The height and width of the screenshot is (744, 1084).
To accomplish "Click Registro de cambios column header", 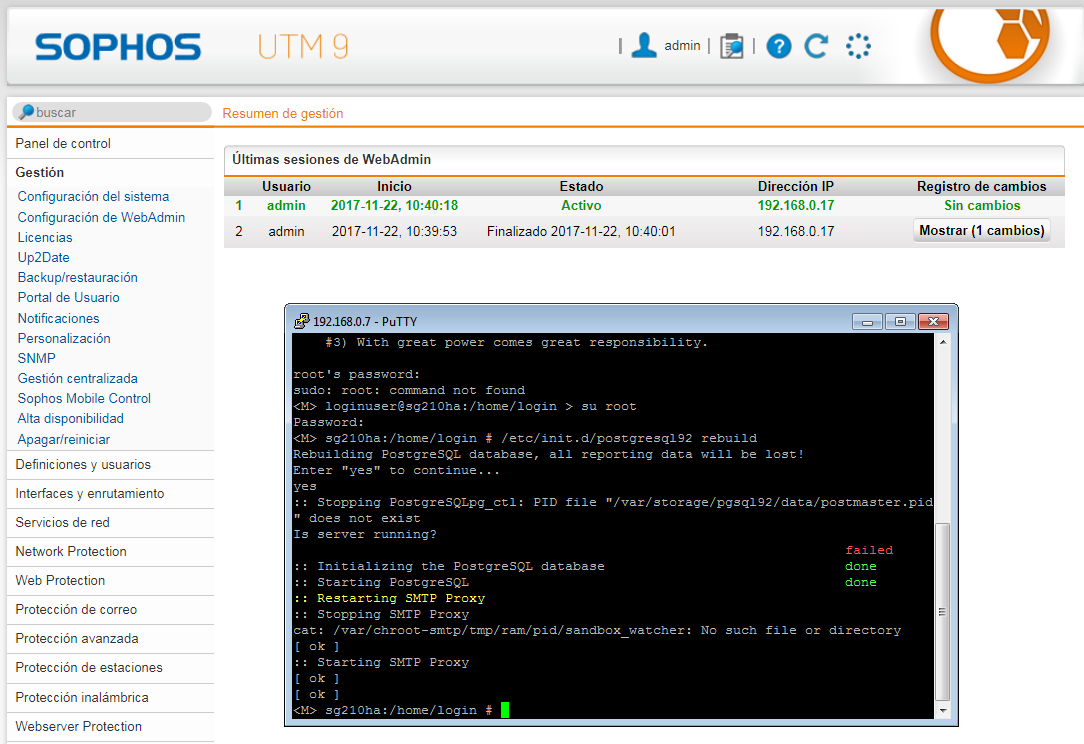I will pyautogui.click(x=982, y=187).
